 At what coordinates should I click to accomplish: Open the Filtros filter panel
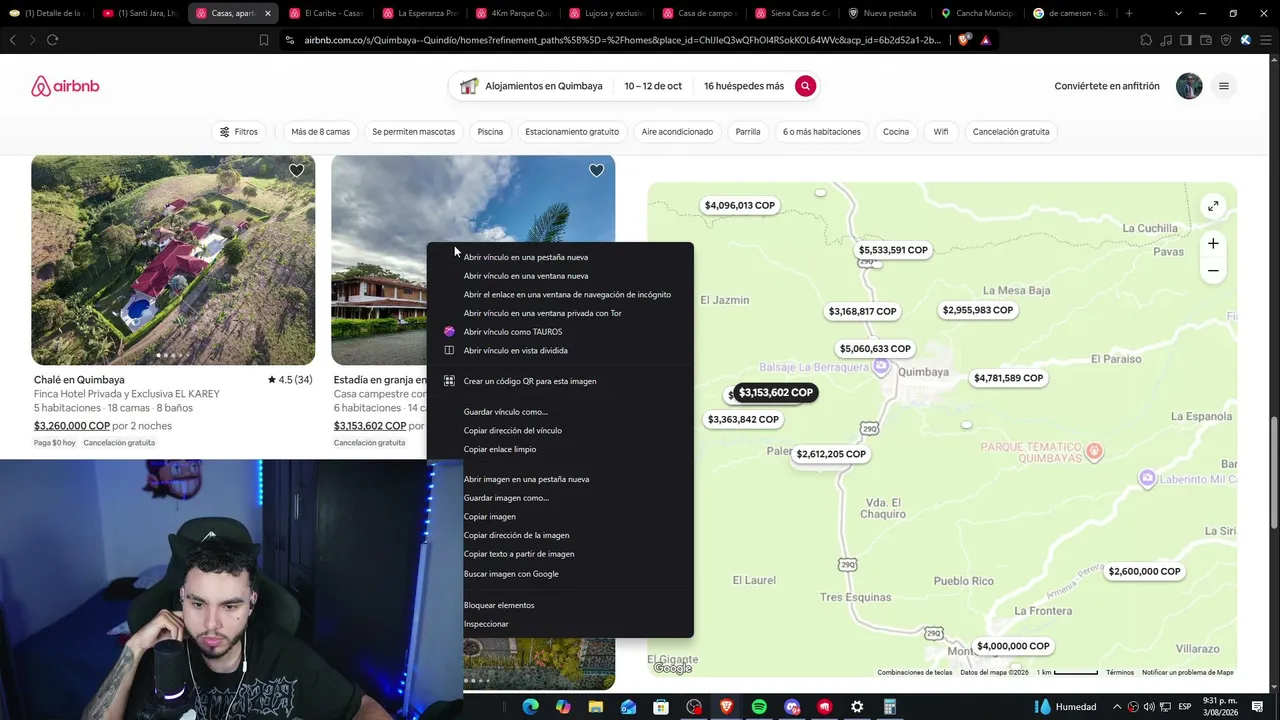click(239, 132)
